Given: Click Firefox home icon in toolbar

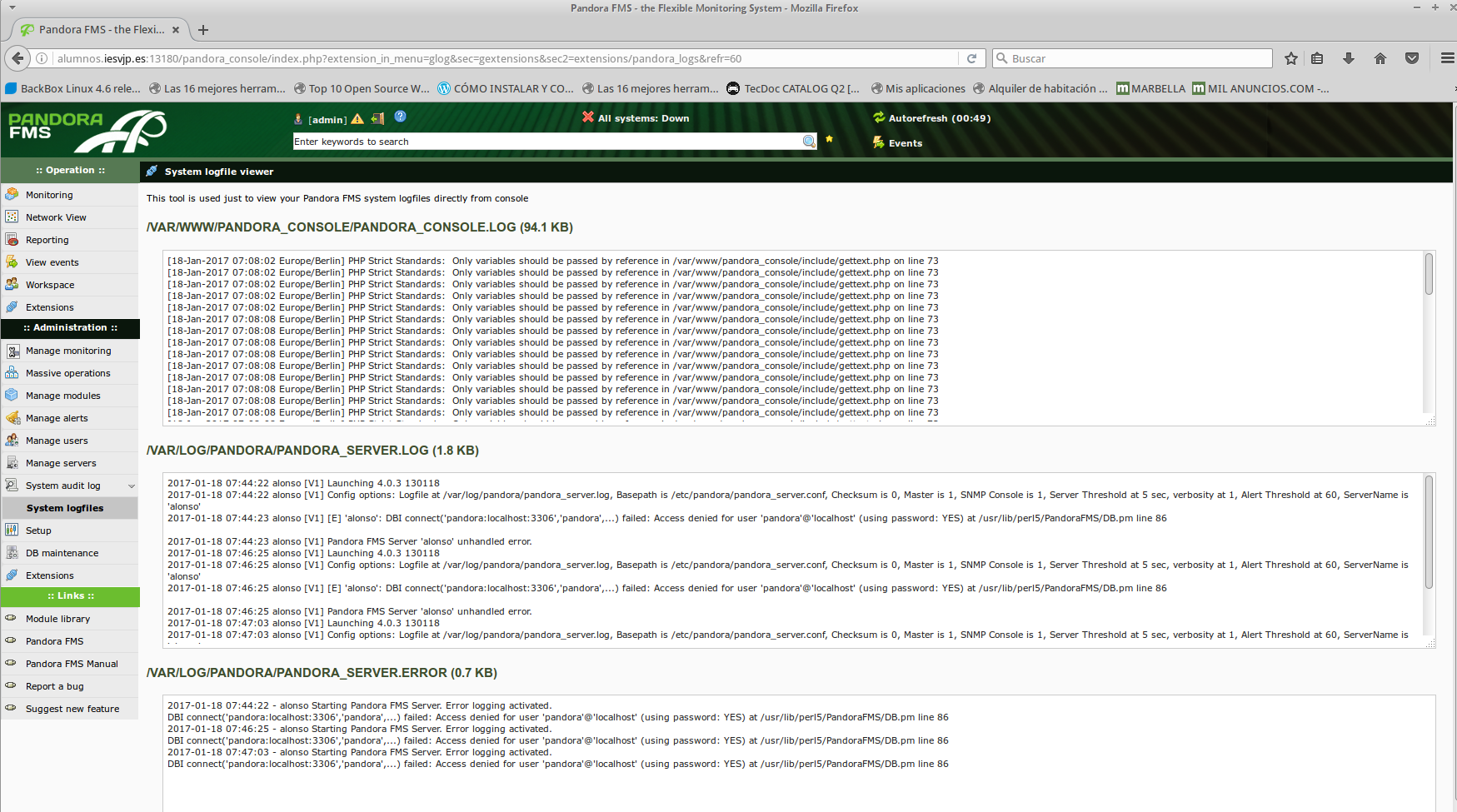Looking at the screenshot, I should [x=1380, y=58].
